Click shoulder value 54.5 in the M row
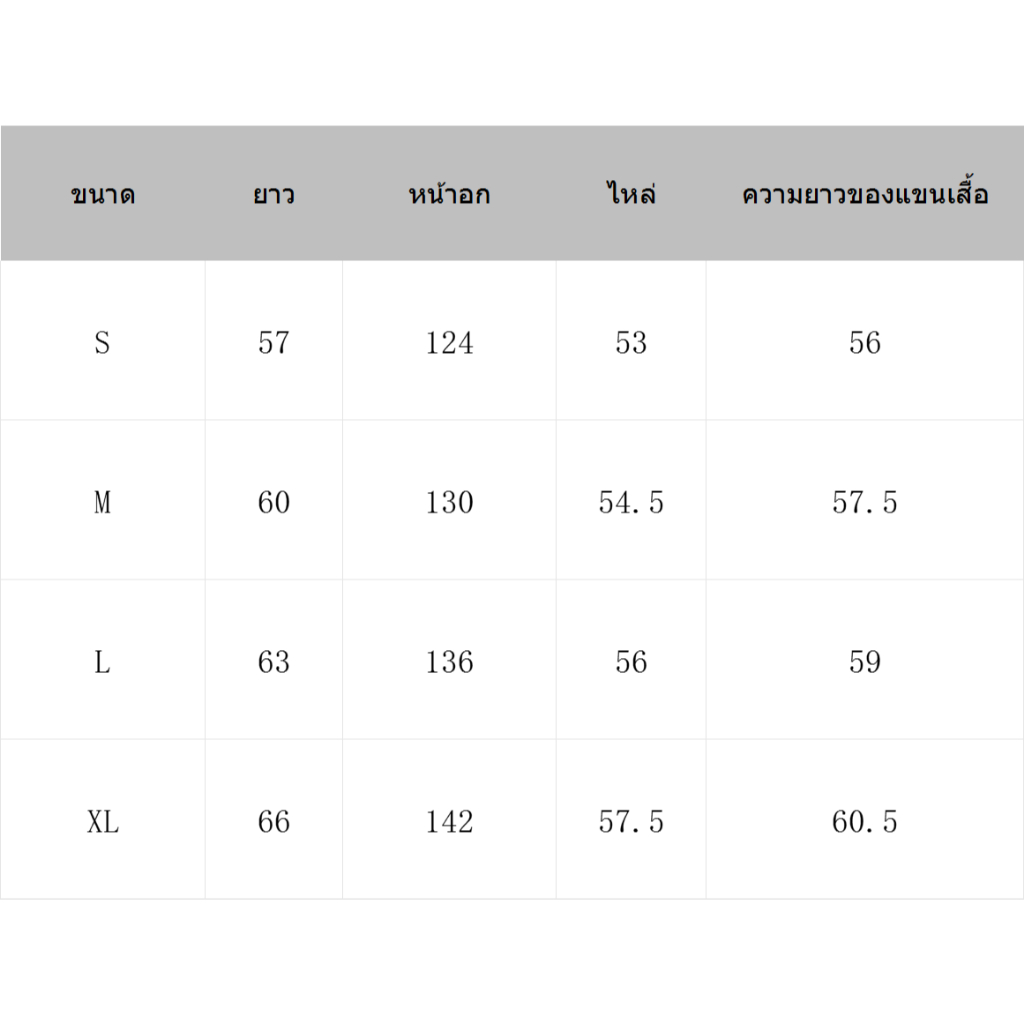This screenshot has height=1024, width=1024. coord(631,502)
